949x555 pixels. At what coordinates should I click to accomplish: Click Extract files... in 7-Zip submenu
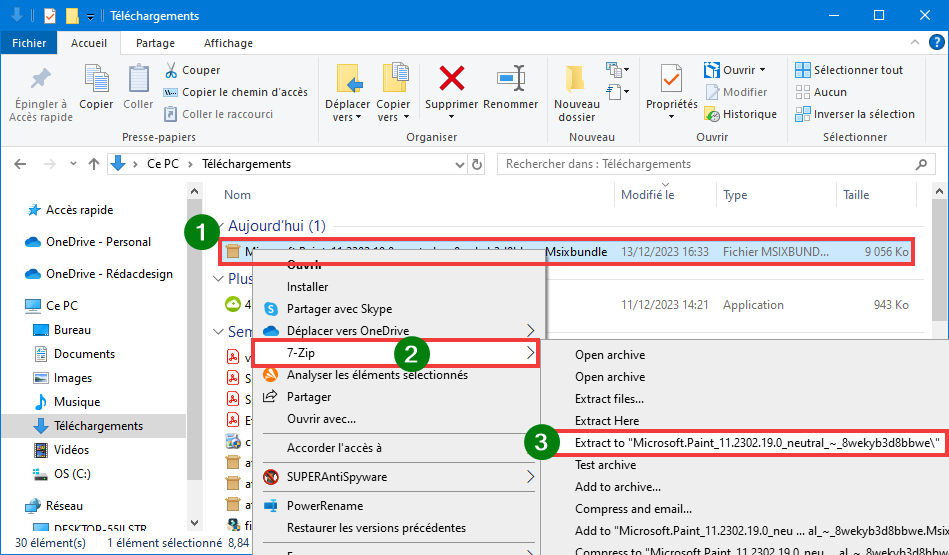coord(609,399)
